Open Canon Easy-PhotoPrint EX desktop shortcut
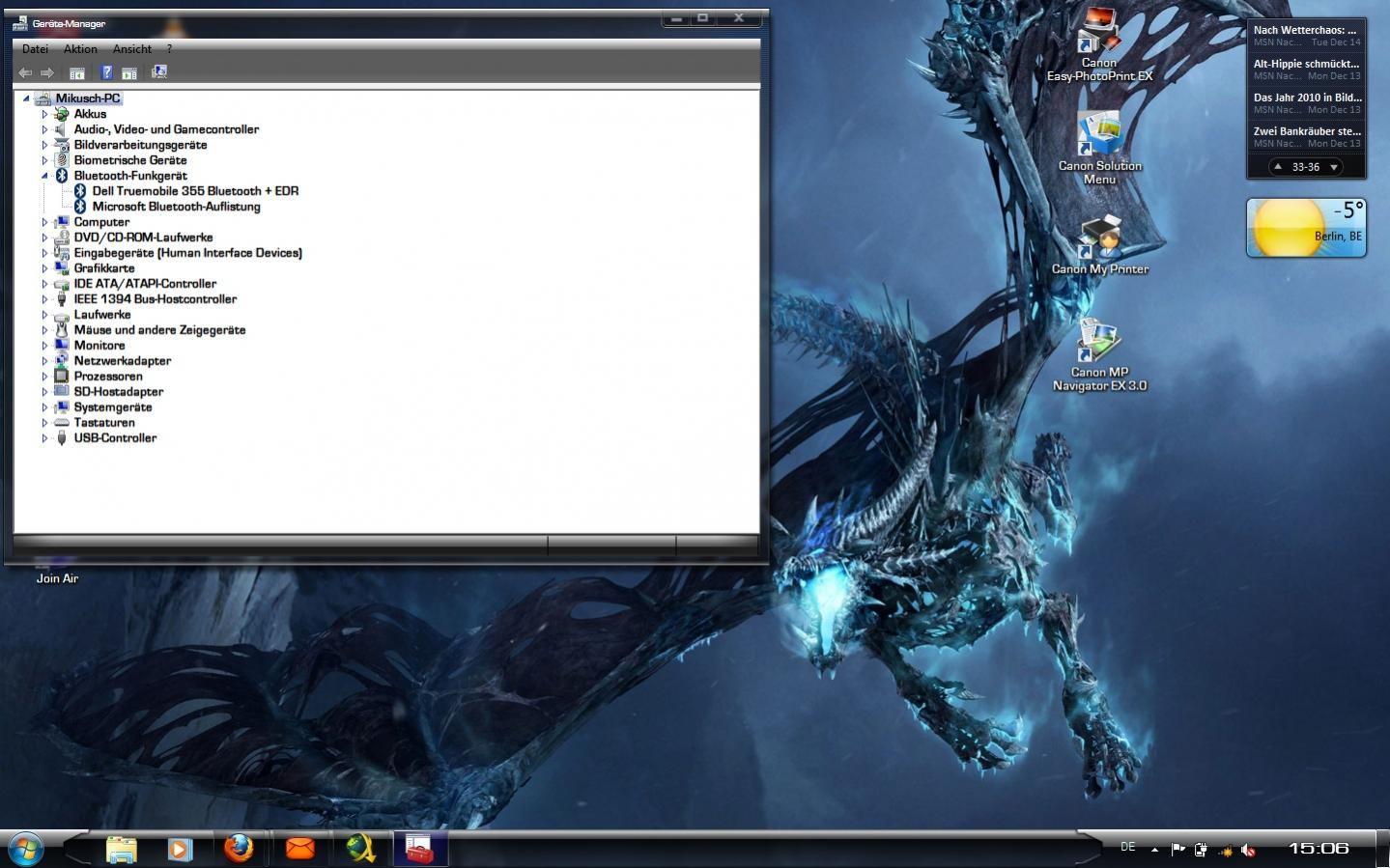Screen dimensions: 1390x868 pyautogui.click(x=1099, y=44)
